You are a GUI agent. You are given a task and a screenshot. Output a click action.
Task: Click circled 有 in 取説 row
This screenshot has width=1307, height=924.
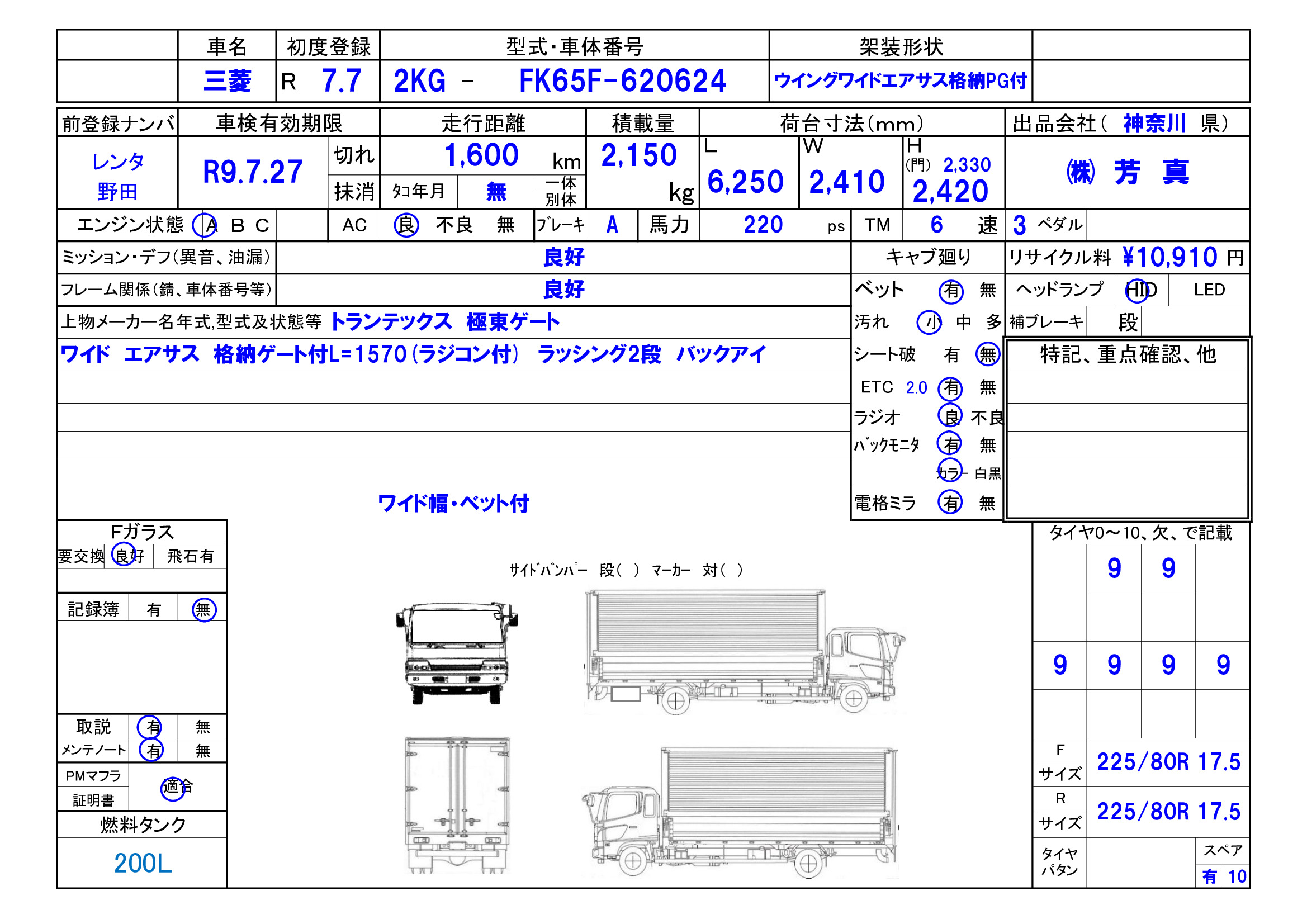[x=150, y=727]
